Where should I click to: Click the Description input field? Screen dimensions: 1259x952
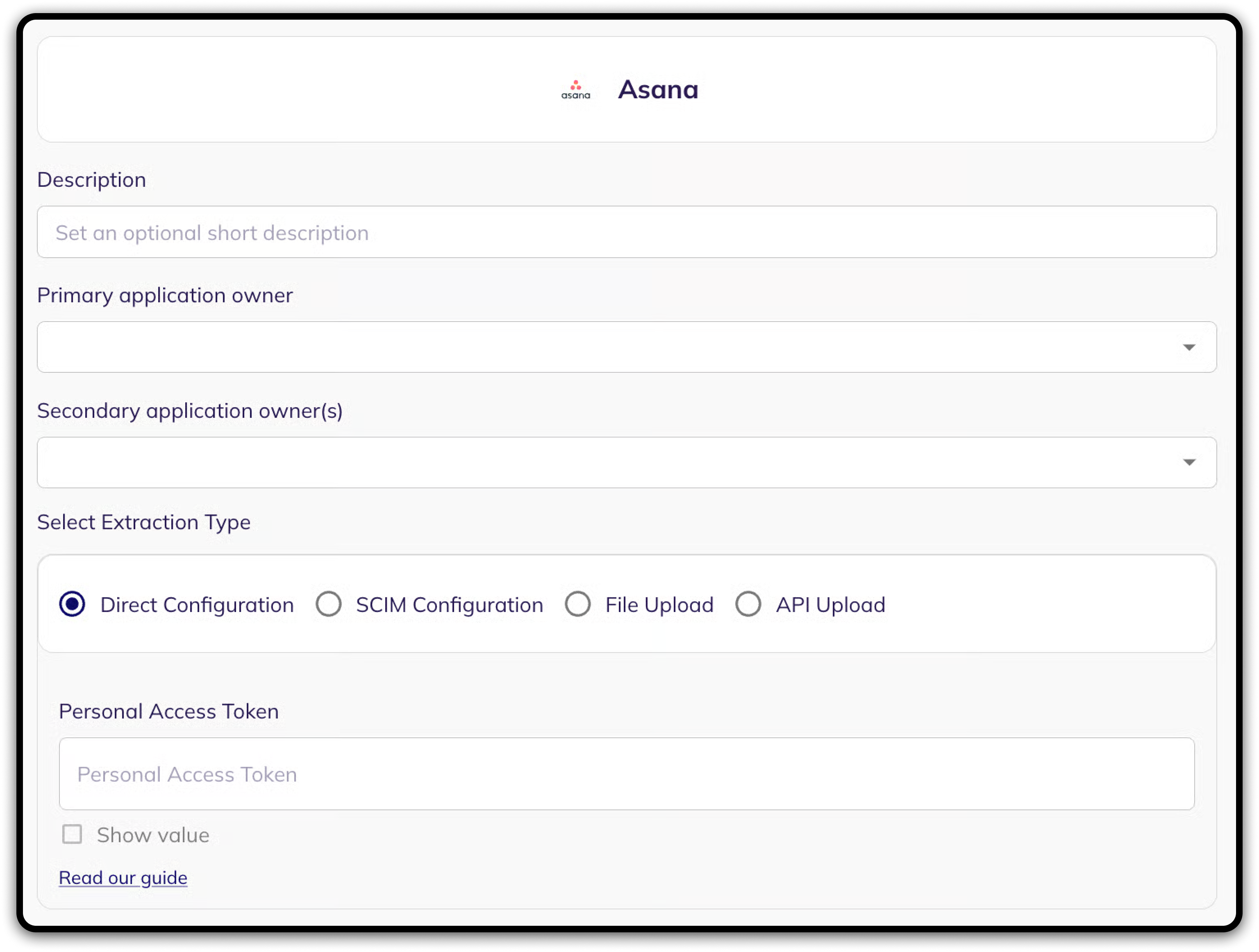pos(626,232)
